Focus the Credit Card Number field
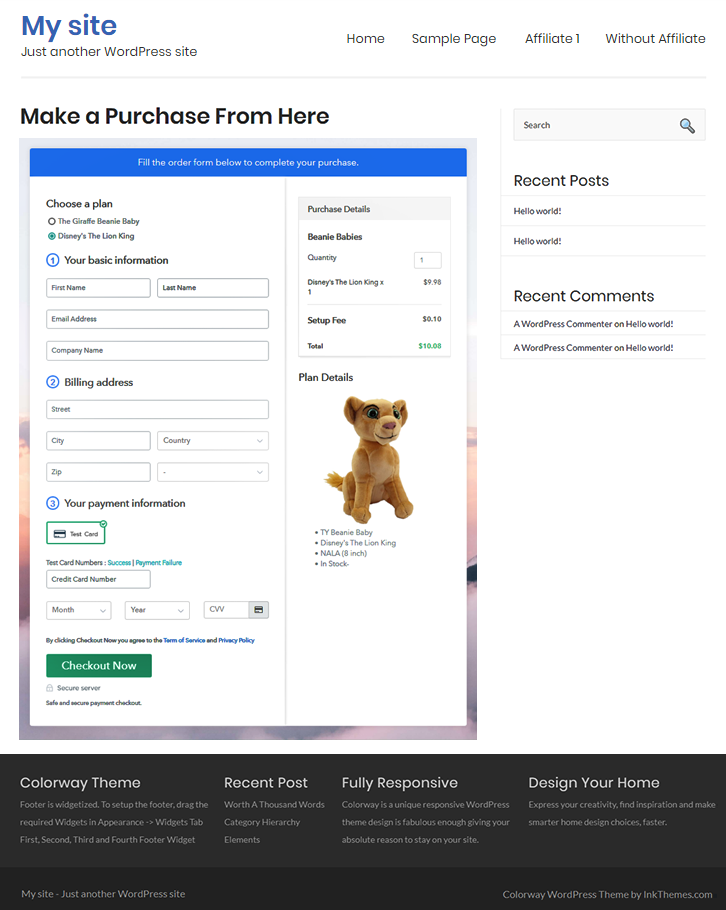Image resolution: width=726 pixels, height=910 pixels. click(98, 579)
